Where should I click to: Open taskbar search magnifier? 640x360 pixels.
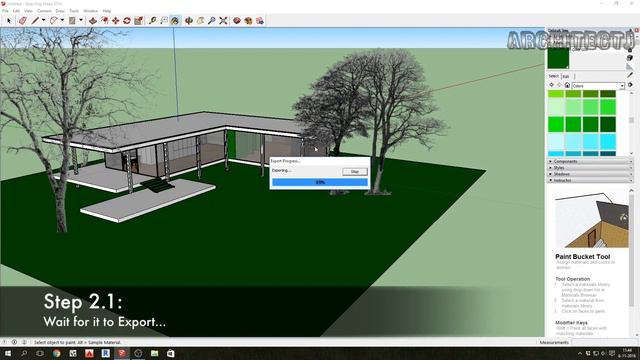[x=24, y=353]
